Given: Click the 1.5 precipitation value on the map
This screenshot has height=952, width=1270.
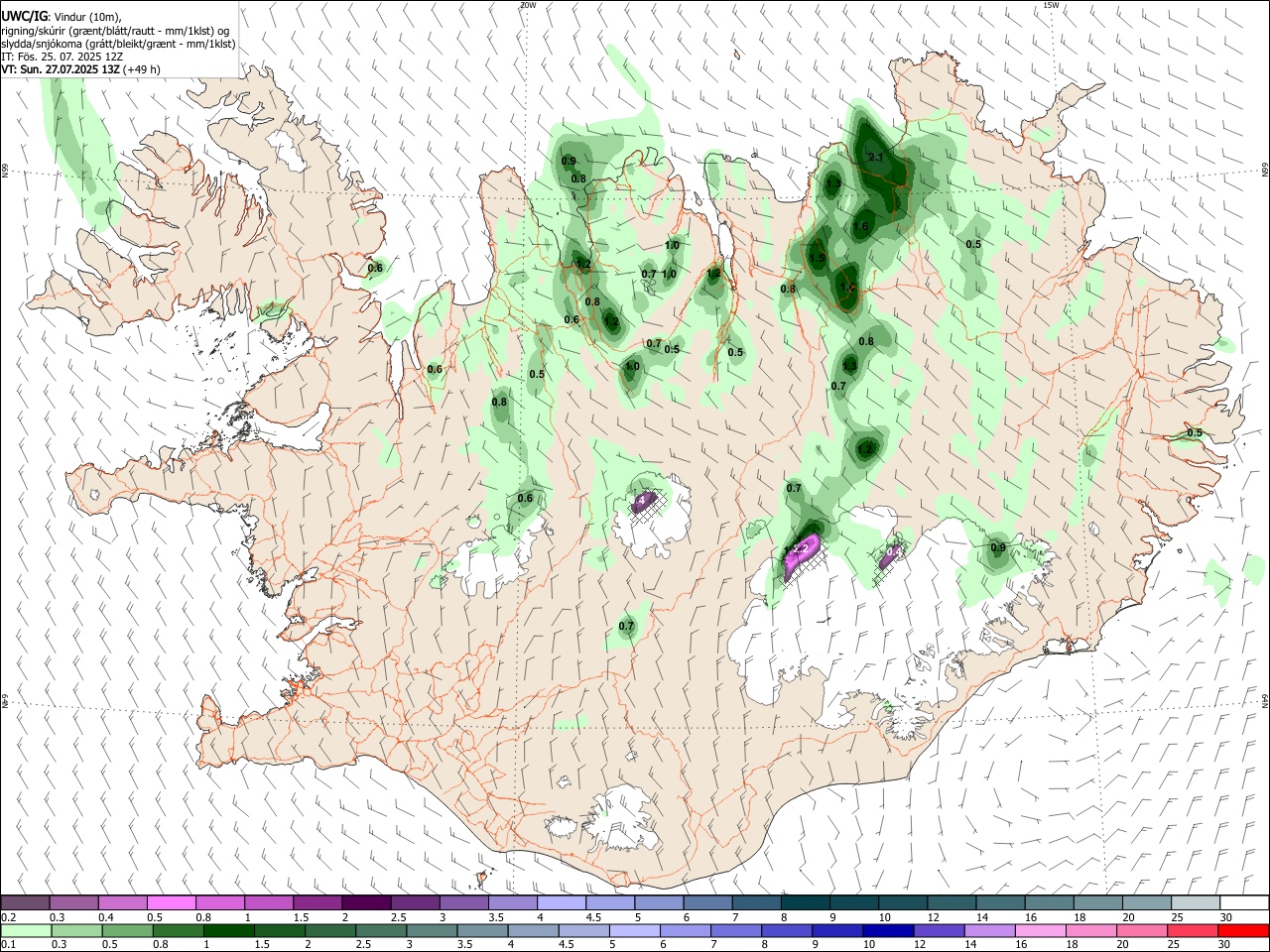Looking at the screenshot, I should coord(817,258).
